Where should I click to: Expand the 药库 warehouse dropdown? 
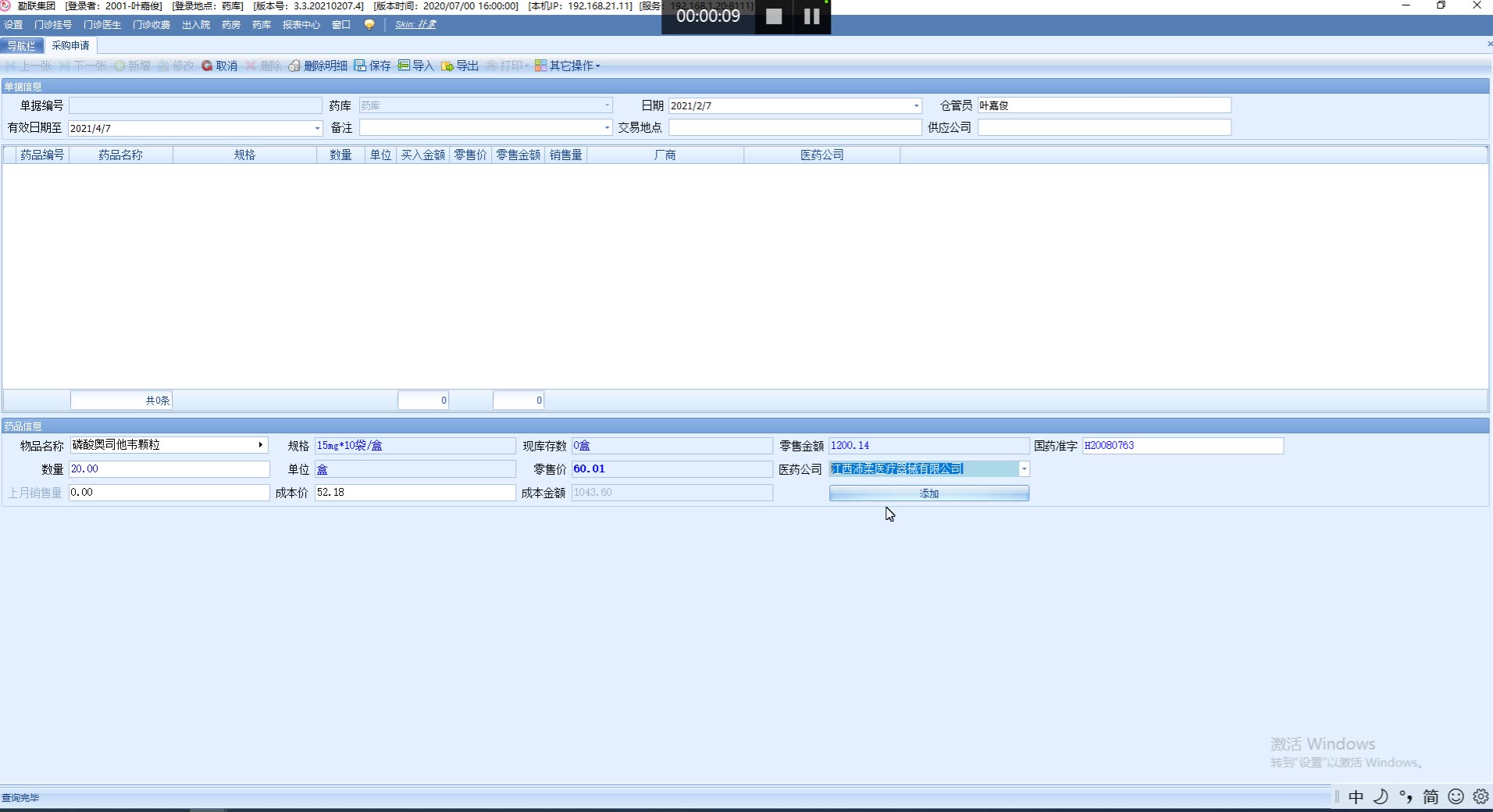point(607,105)
